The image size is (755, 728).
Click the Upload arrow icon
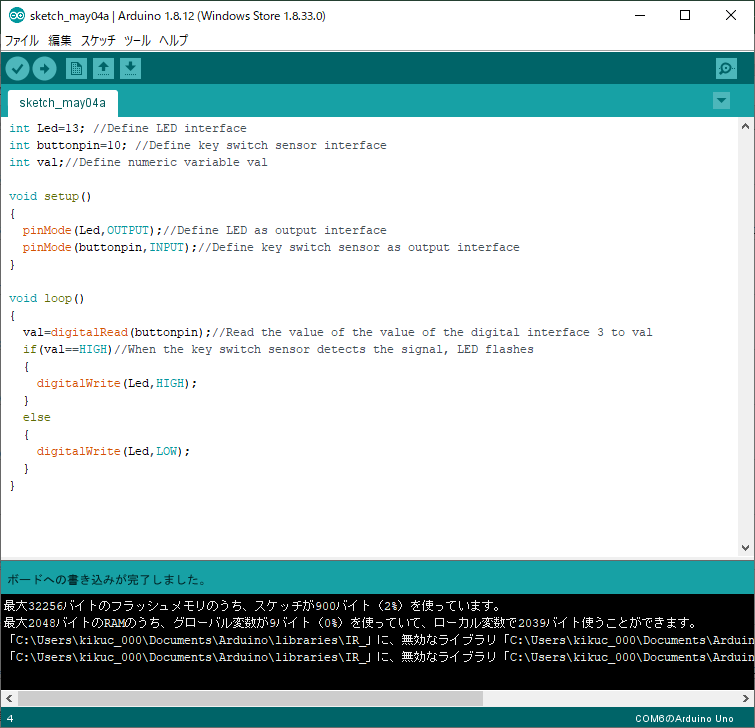pyautogui.click(x=45, y=68)
